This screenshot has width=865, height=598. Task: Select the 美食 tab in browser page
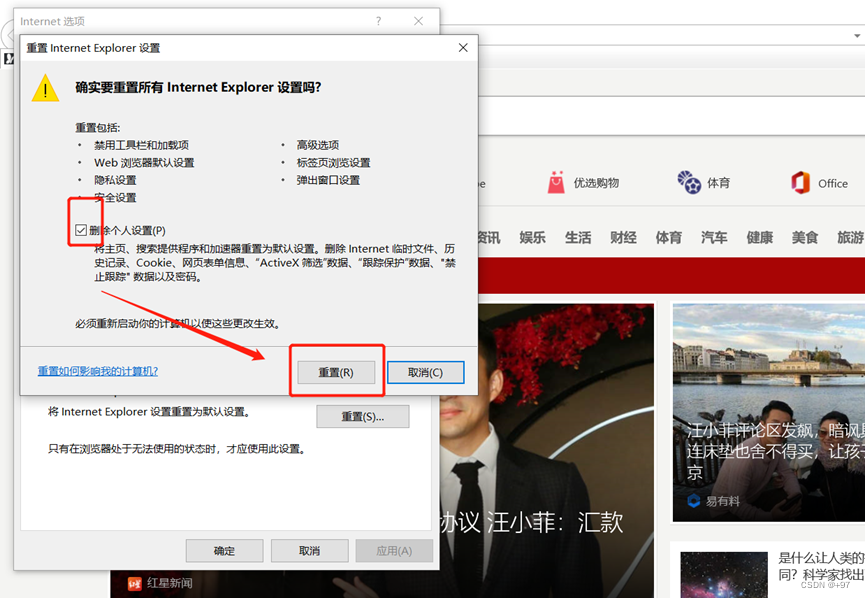[x=805, y=238]
